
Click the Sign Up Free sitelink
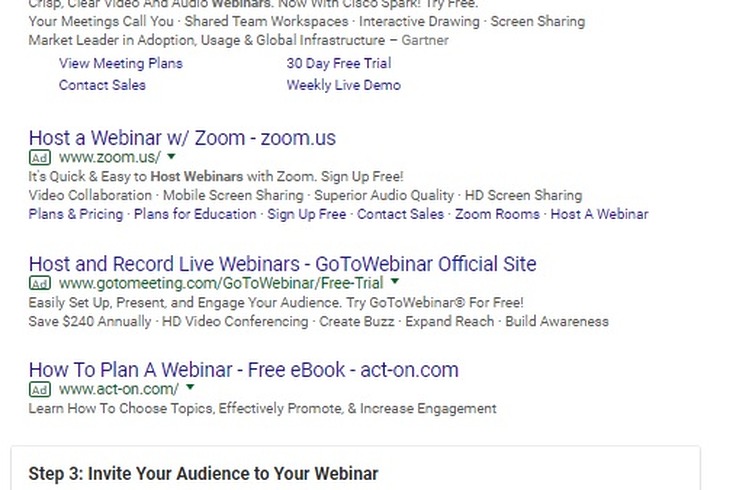[307, 214]
